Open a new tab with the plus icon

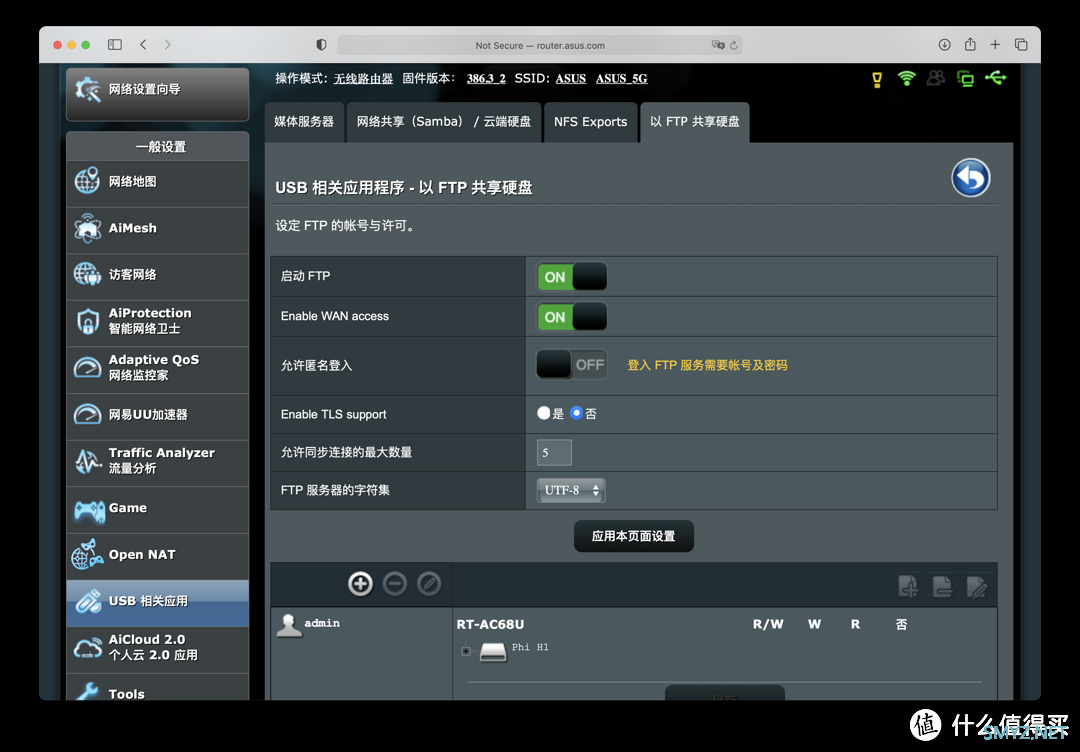(x=995, y=45)
